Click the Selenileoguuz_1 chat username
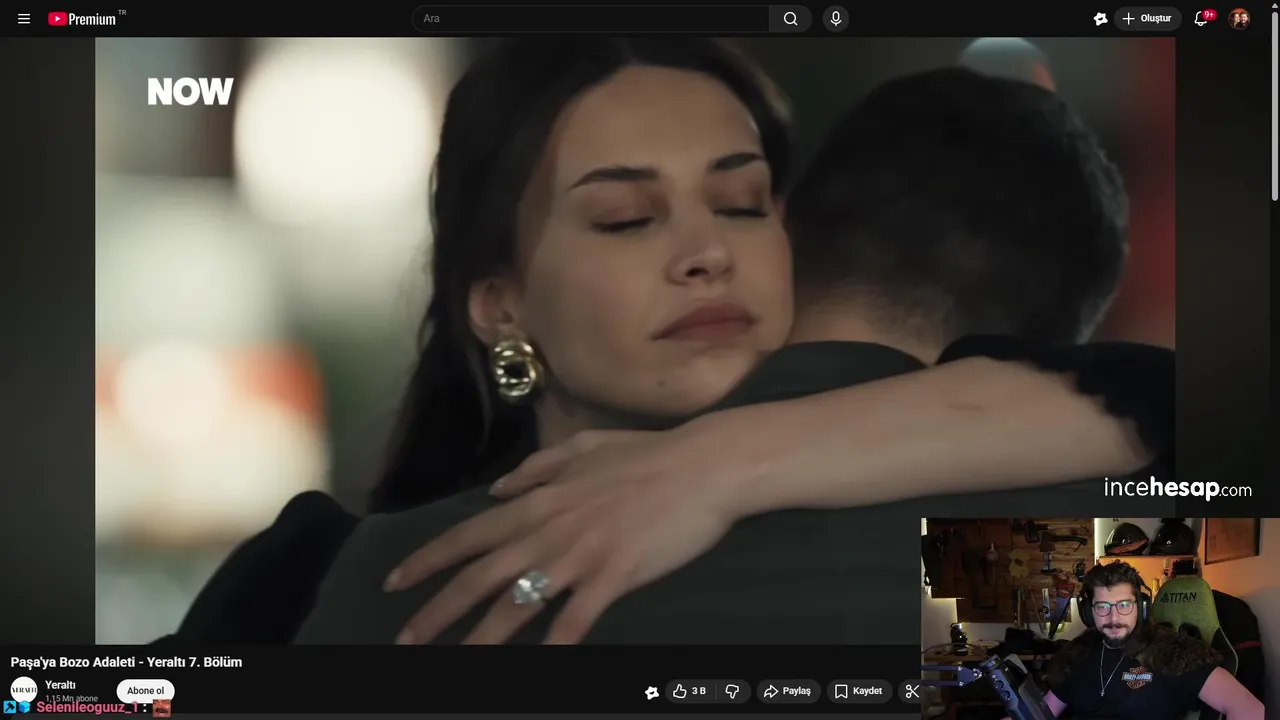Image resolution: width=1280 pixels, height=720 pixels. coord(87,707)
